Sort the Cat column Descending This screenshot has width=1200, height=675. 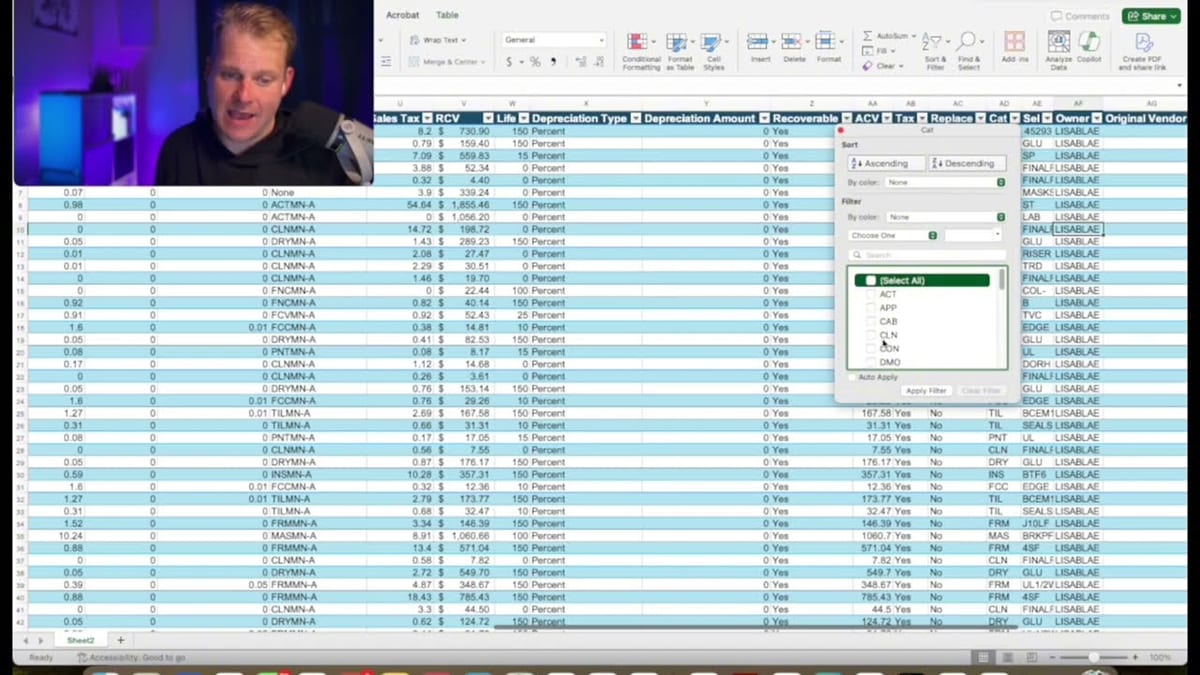coord(967,163)
